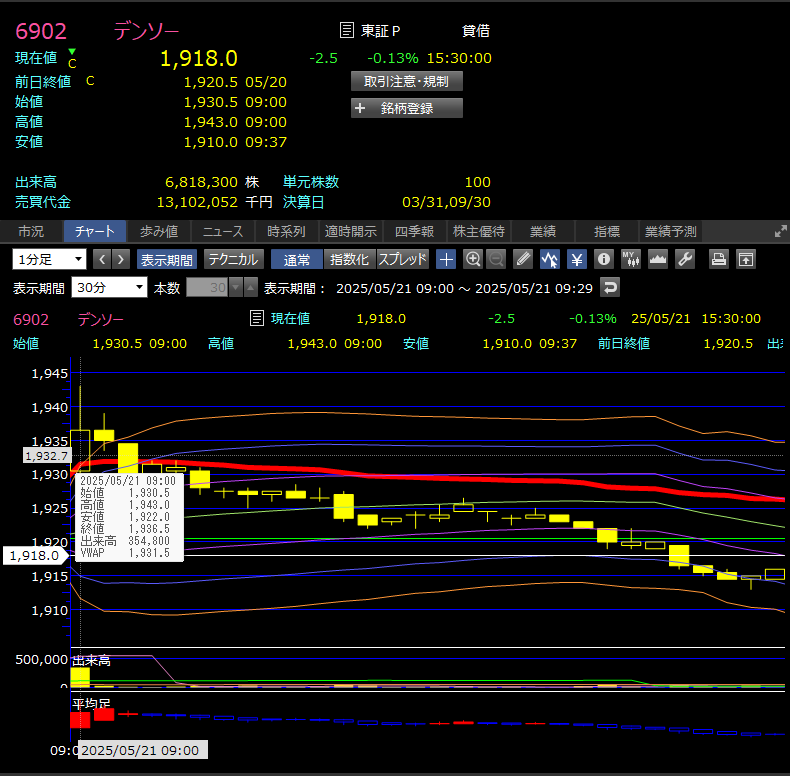This screenshot has width=790, height=776.
Task: Click the 平均足 panel label
Action: 91,703
